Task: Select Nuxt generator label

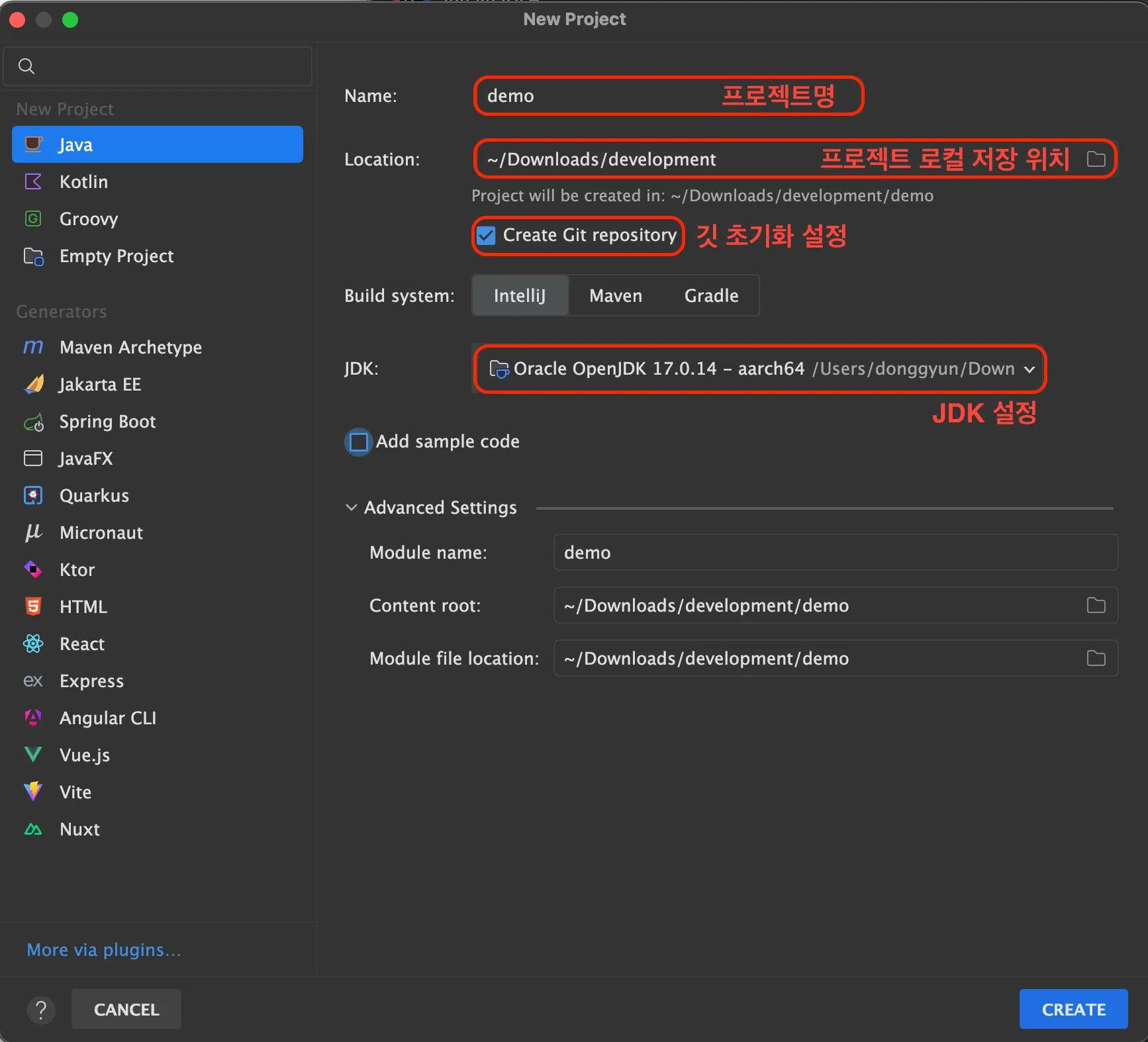Action: 79,829
